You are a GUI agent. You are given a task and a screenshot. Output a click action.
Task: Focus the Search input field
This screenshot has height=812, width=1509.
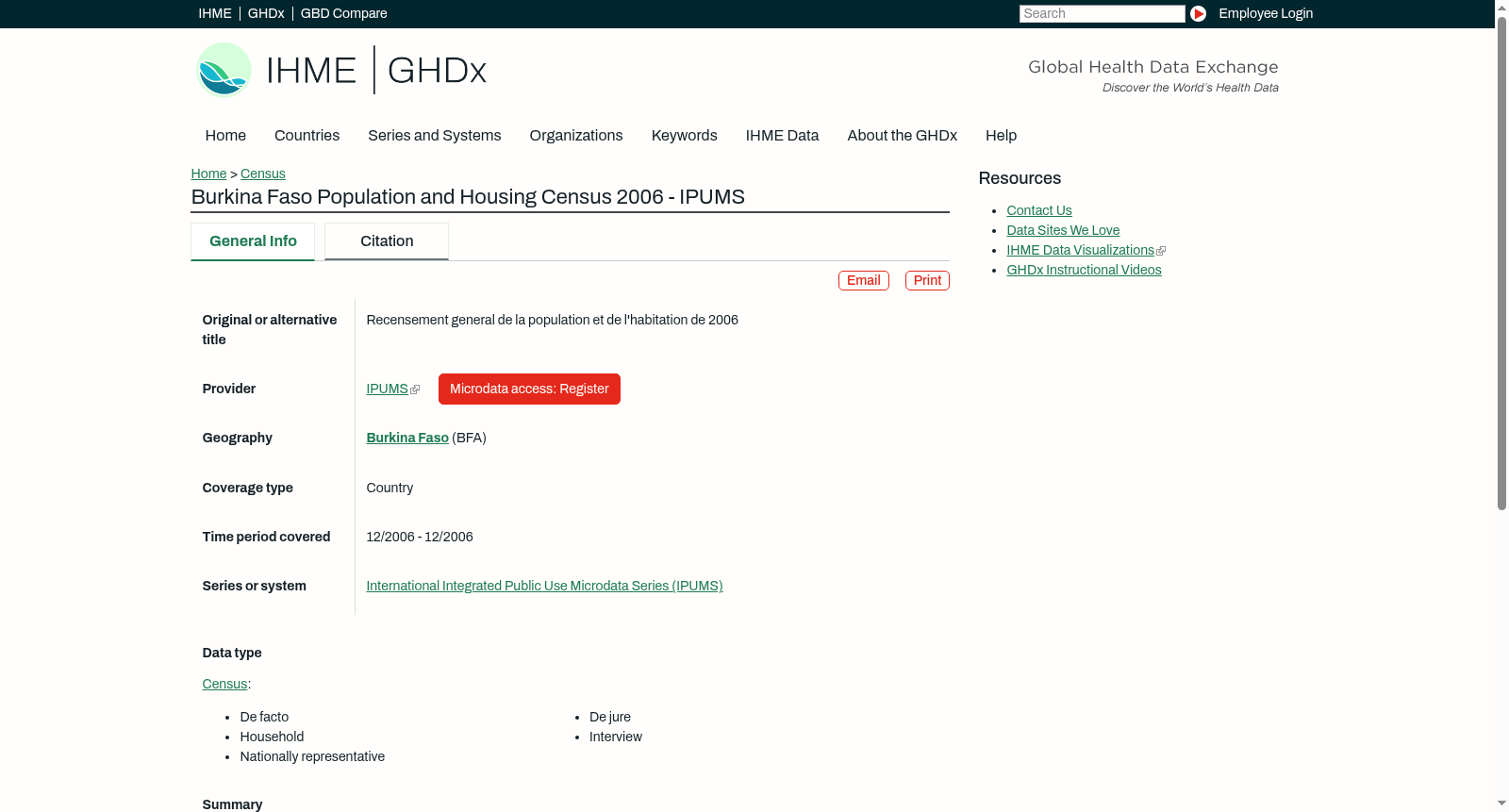point(1102,13)
